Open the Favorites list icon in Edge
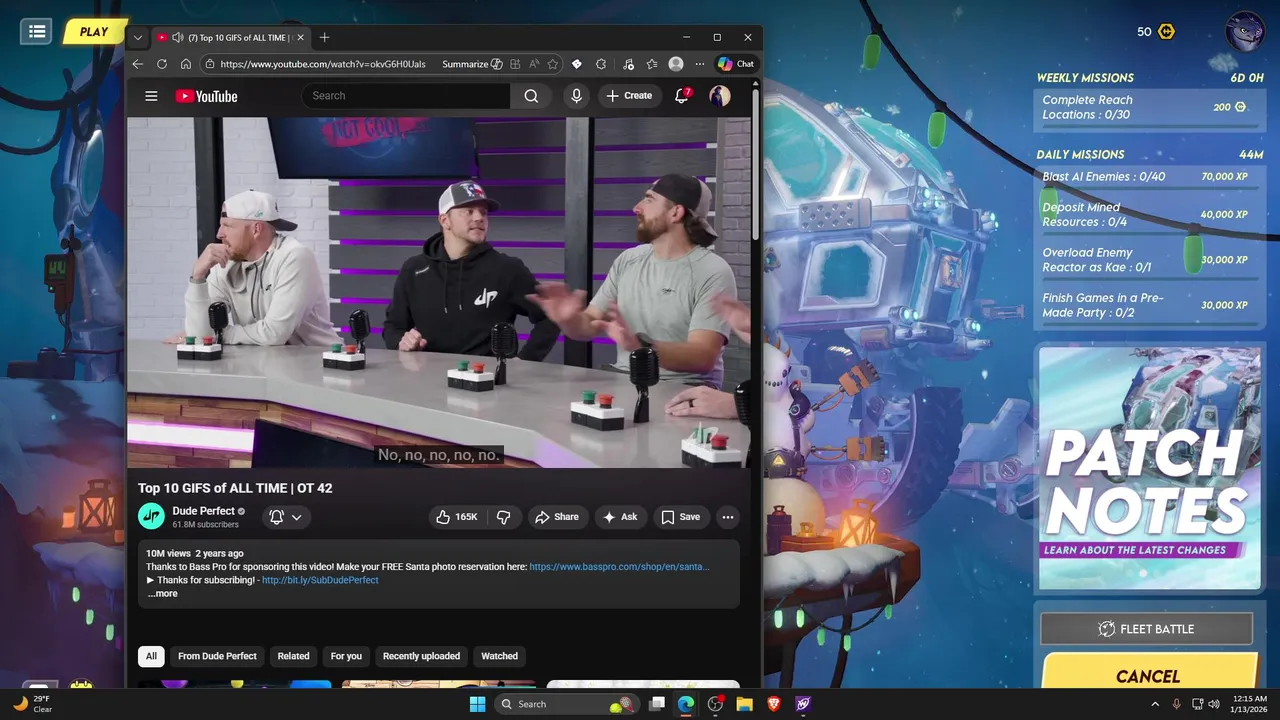Screen dimensions: 1280x720 tap(652, 64)
